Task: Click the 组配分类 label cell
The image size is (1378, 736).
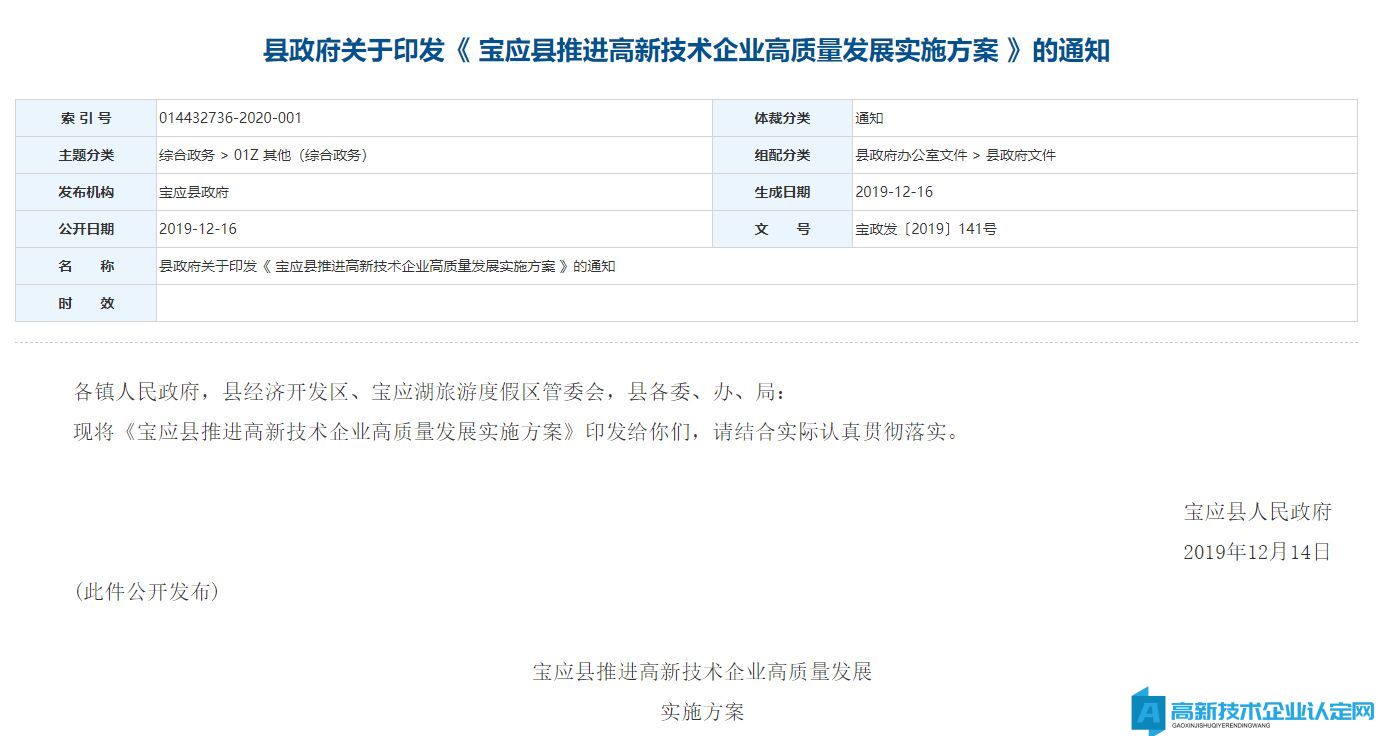Action: tap(782, 155)
